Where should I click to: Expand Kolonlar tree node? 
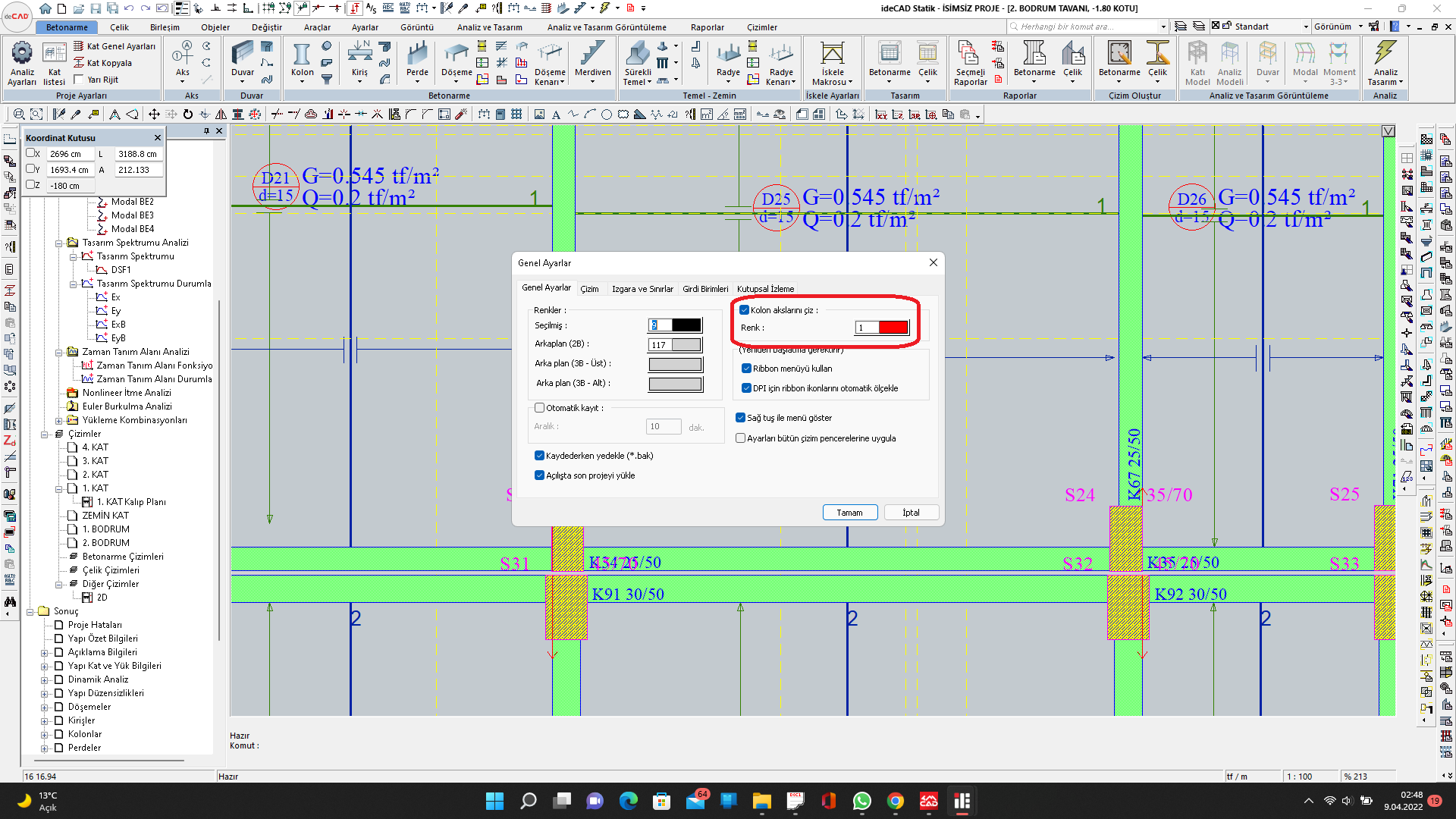(x=45, y=735)
